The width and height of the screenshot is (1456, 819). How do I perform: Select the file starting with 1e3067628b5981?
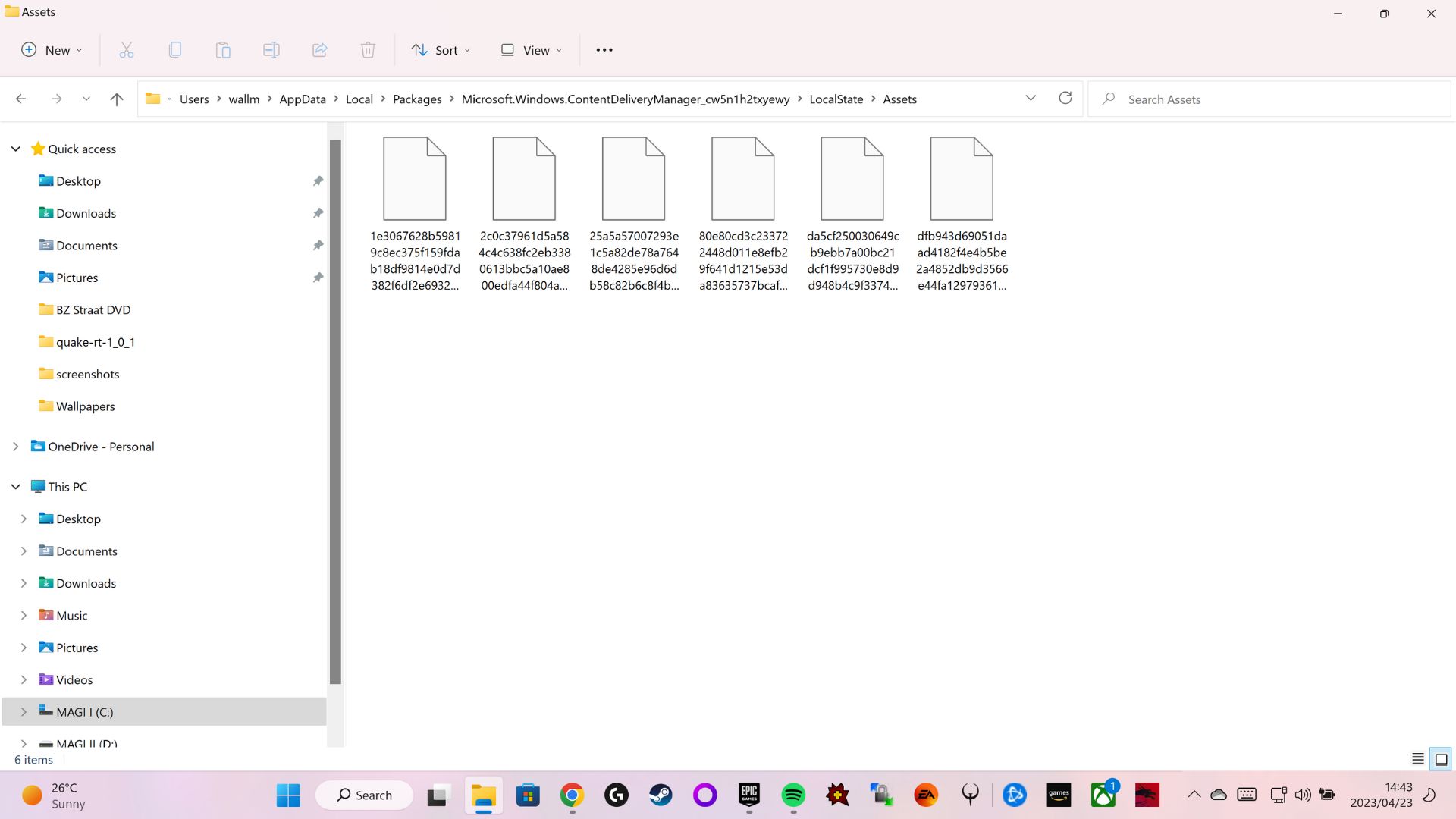[x=414, y=178]
